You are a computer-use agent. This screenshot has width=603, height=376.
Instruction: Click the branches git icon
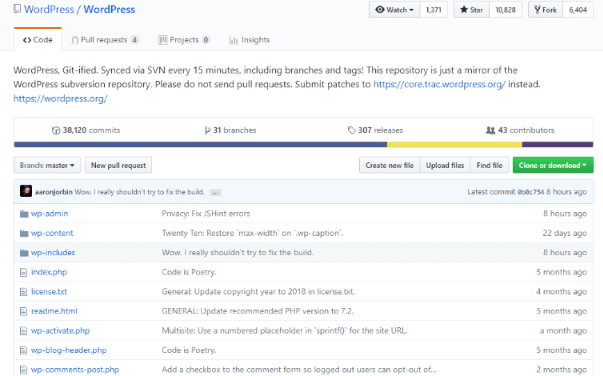pyautogui.click(x=208, y=131)
